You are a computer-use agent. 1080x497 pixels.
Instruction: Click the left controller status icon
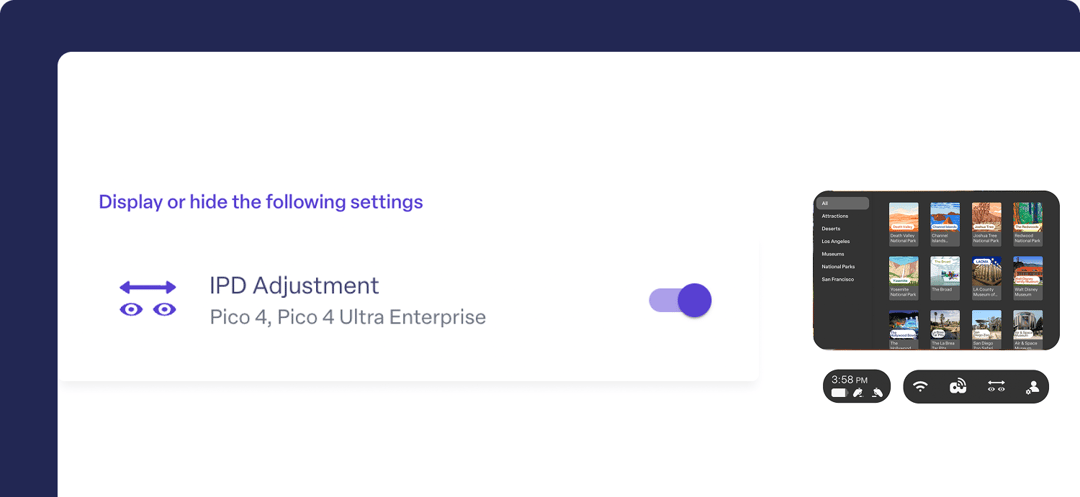point(858,394)
